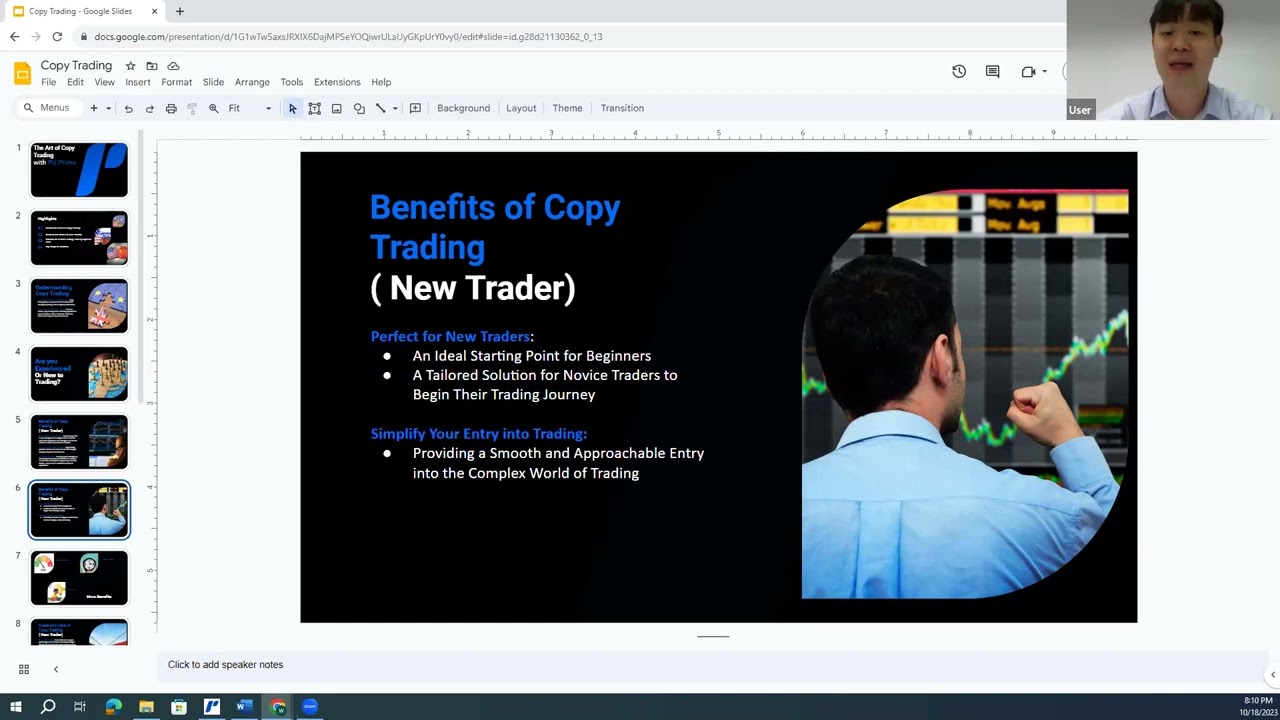This screenshot has width=1280, height=720.
Task: Select the Text box tool
Action: 315,108
